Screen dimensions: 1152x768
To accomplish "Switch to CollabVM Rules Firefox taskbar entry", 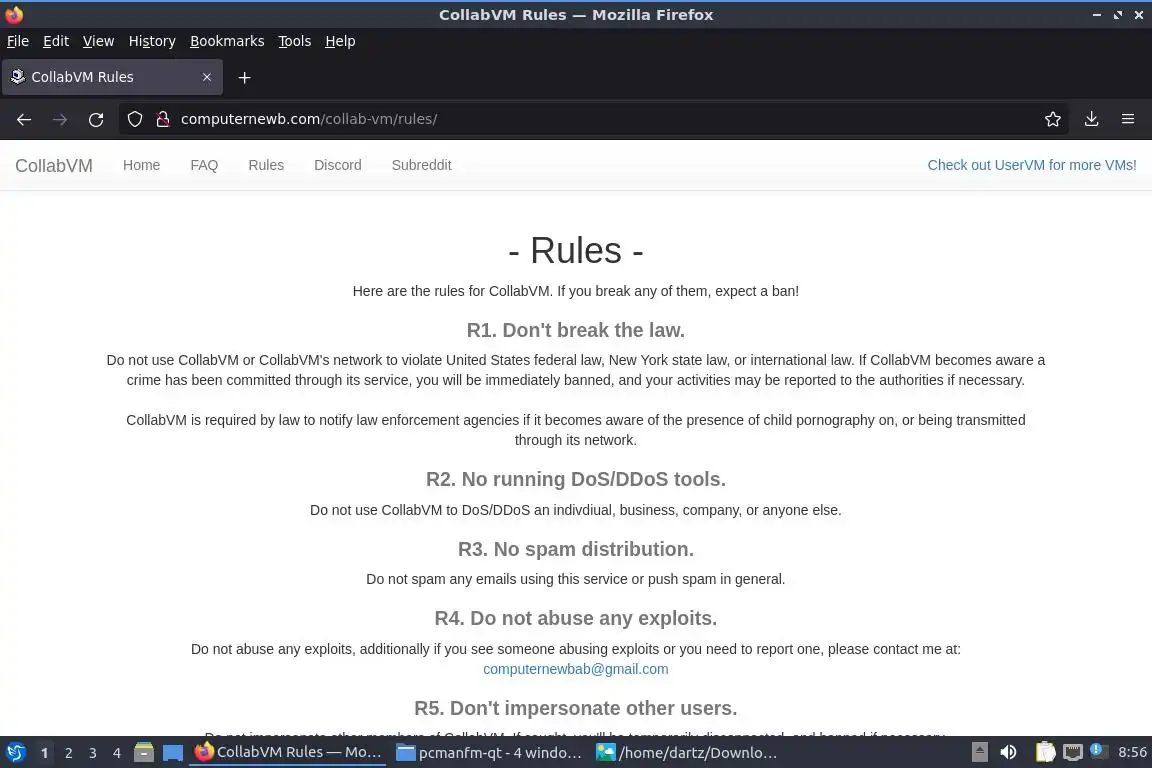I will 287,753.
